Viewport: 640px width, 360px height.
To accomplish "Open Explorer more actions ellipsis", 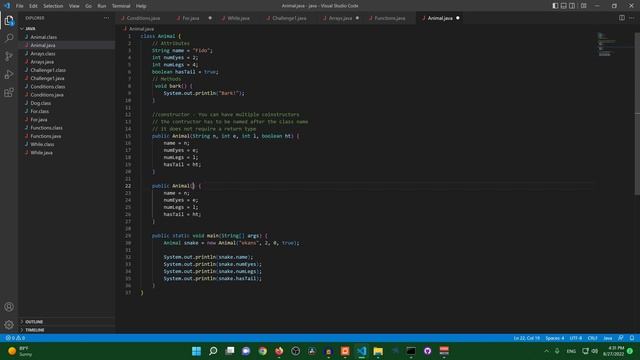I will [107, 18].
